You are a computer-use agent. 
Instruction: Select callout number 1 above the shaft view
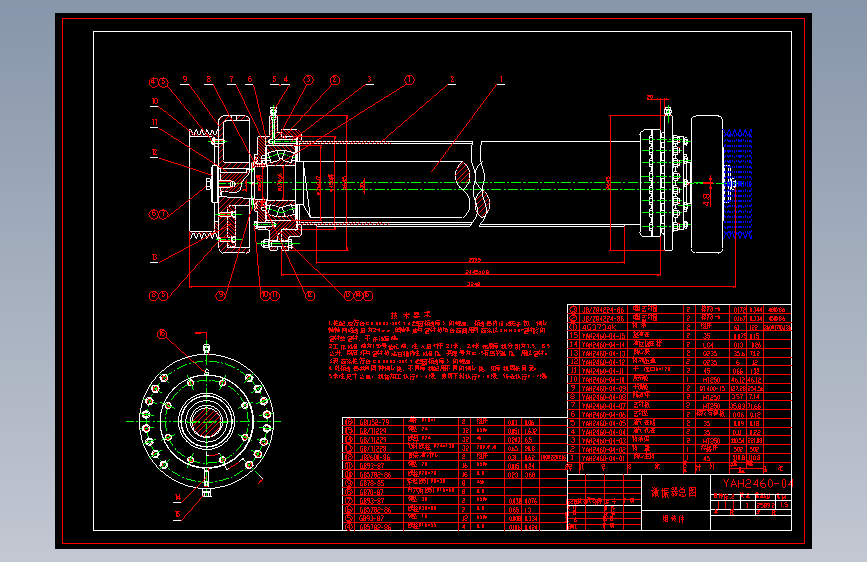tap(502, 80)
